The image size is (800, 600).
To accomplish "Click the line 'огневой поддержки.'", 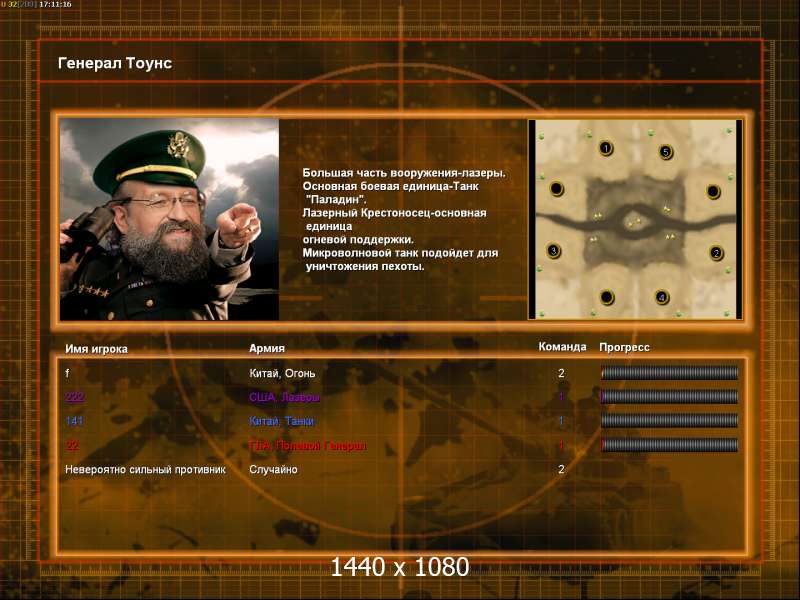I will pos(358,239).
